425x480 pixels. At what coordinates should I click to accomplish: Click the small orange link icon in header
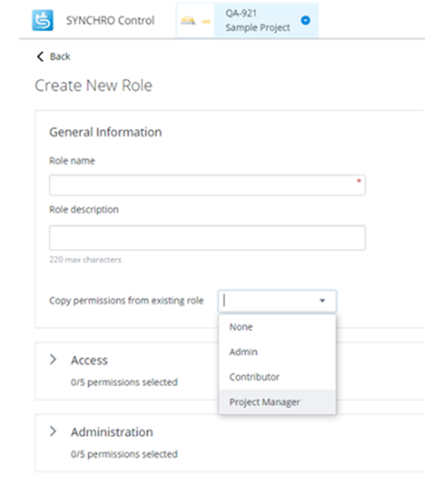tap(207, 22)
